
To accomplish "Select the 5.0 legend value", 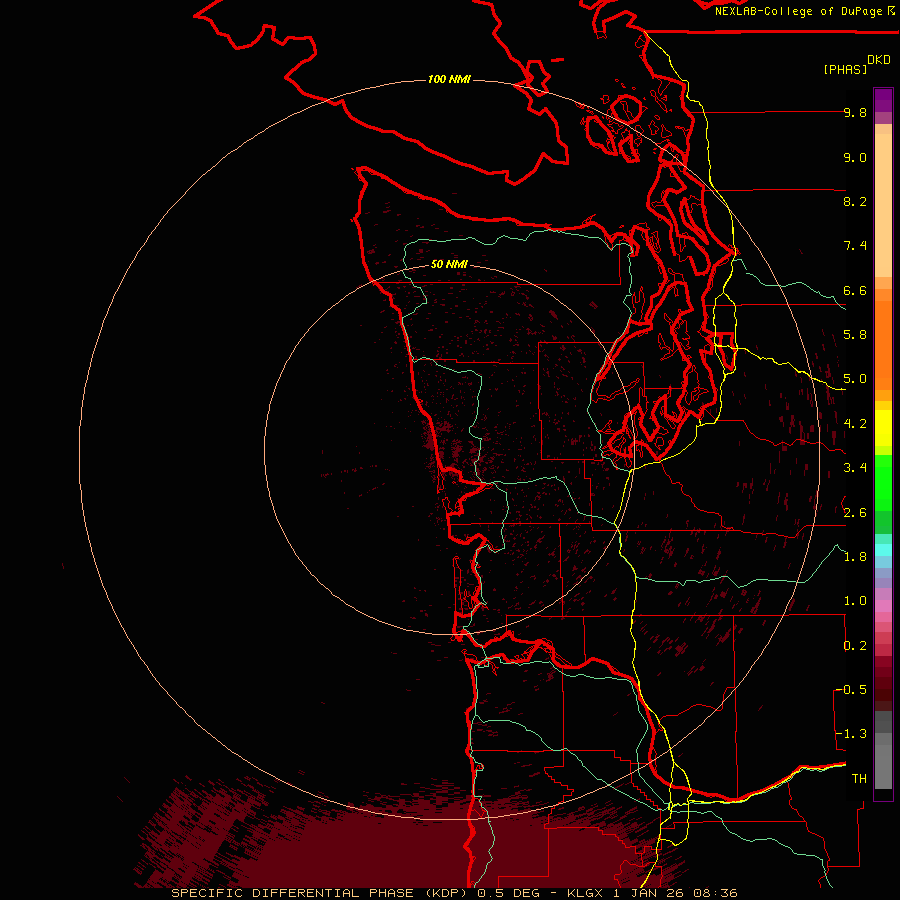I will (x=855, y=379).
